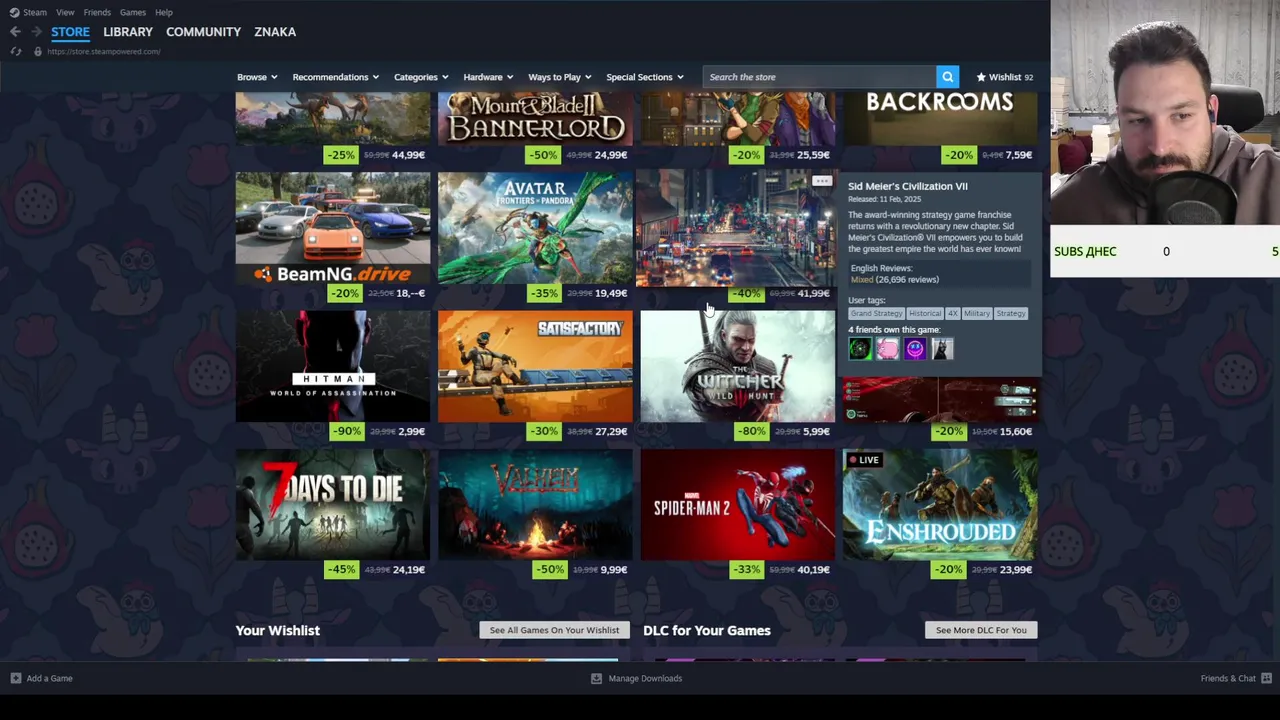Click See All Games On Your Wishlist
Image resolution: width=1280 pixels, height=720 pixels.
pyautogui.click(x=554, y=630)
